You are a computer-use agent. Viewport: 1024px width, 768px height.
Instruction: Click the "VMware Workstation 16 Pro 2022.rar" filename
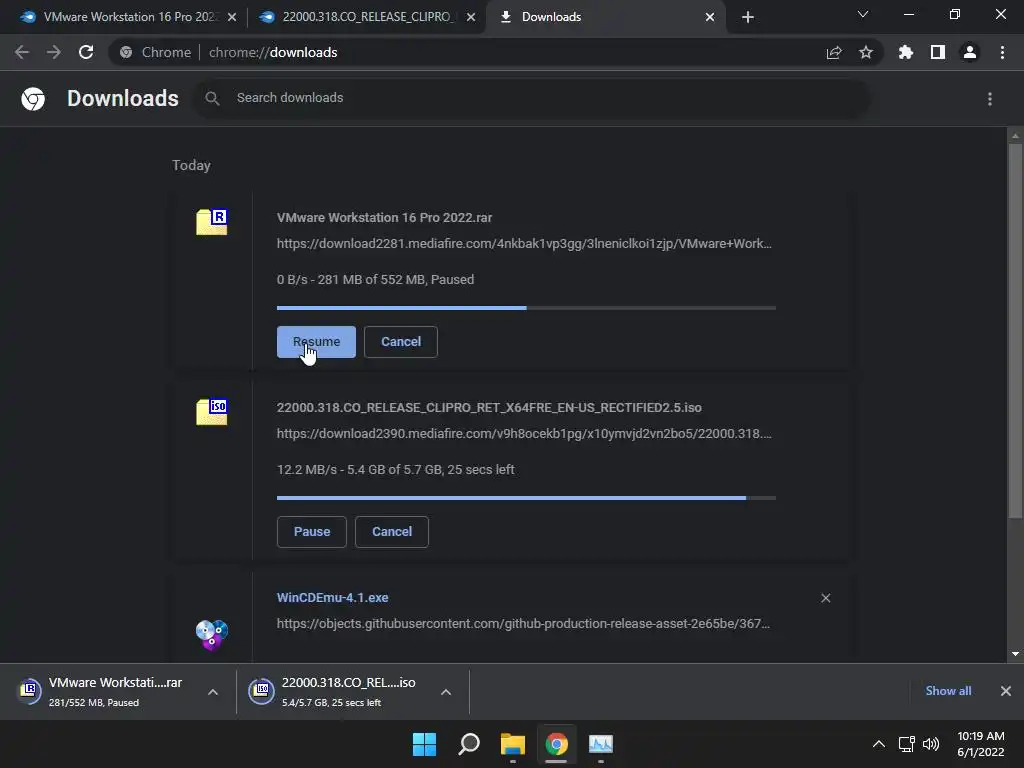click(x=385, y=217)
